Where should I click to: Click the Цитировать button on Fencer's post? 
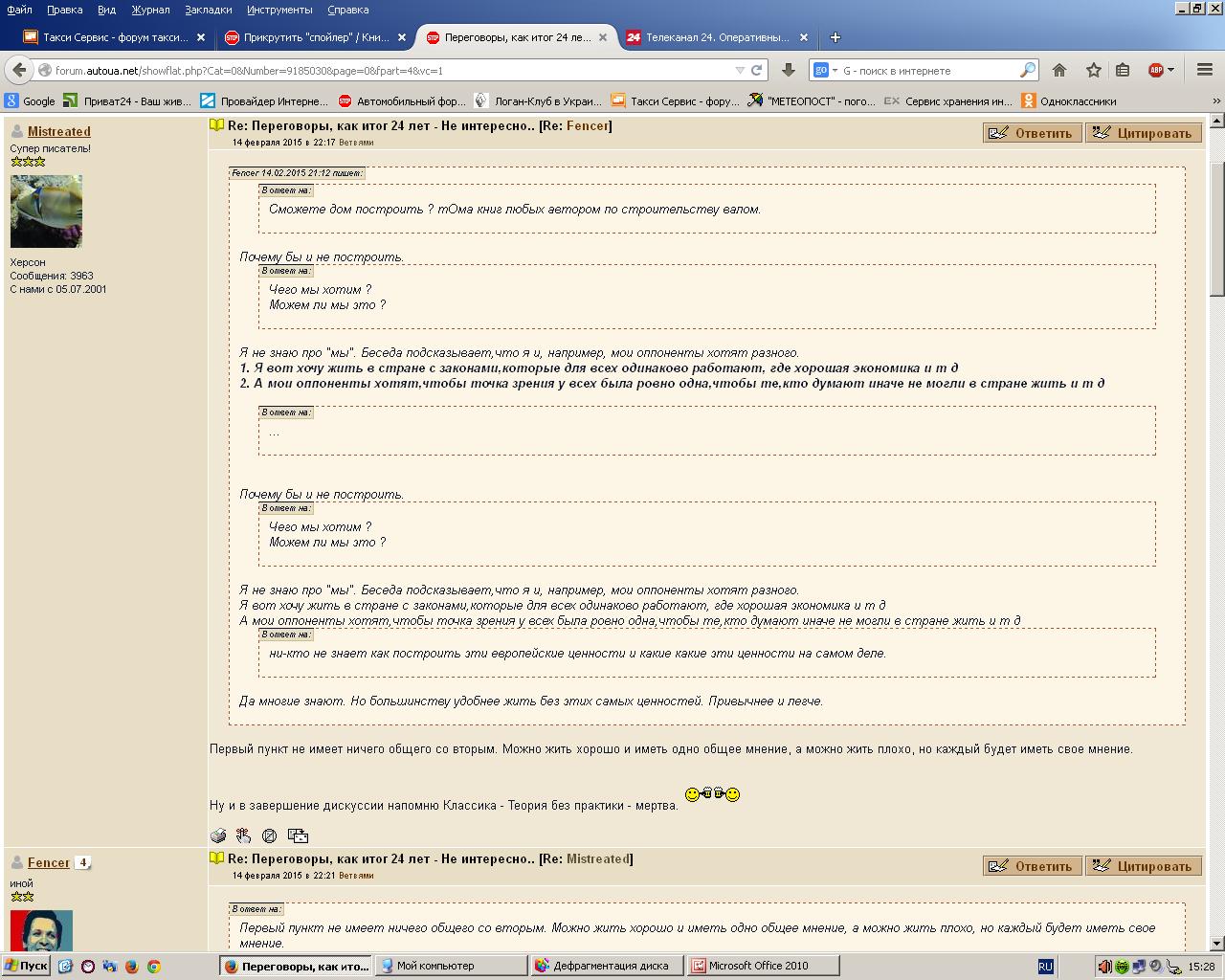click(x=1144, y=866)
